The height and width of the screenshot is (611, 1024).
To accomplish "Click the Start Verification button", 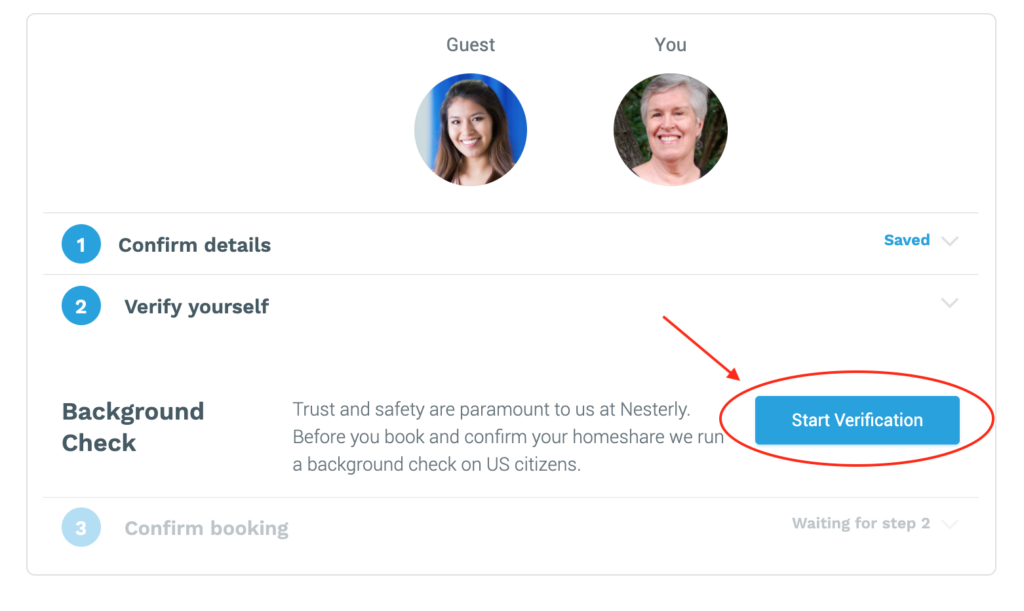I will (x=857, y=420).
